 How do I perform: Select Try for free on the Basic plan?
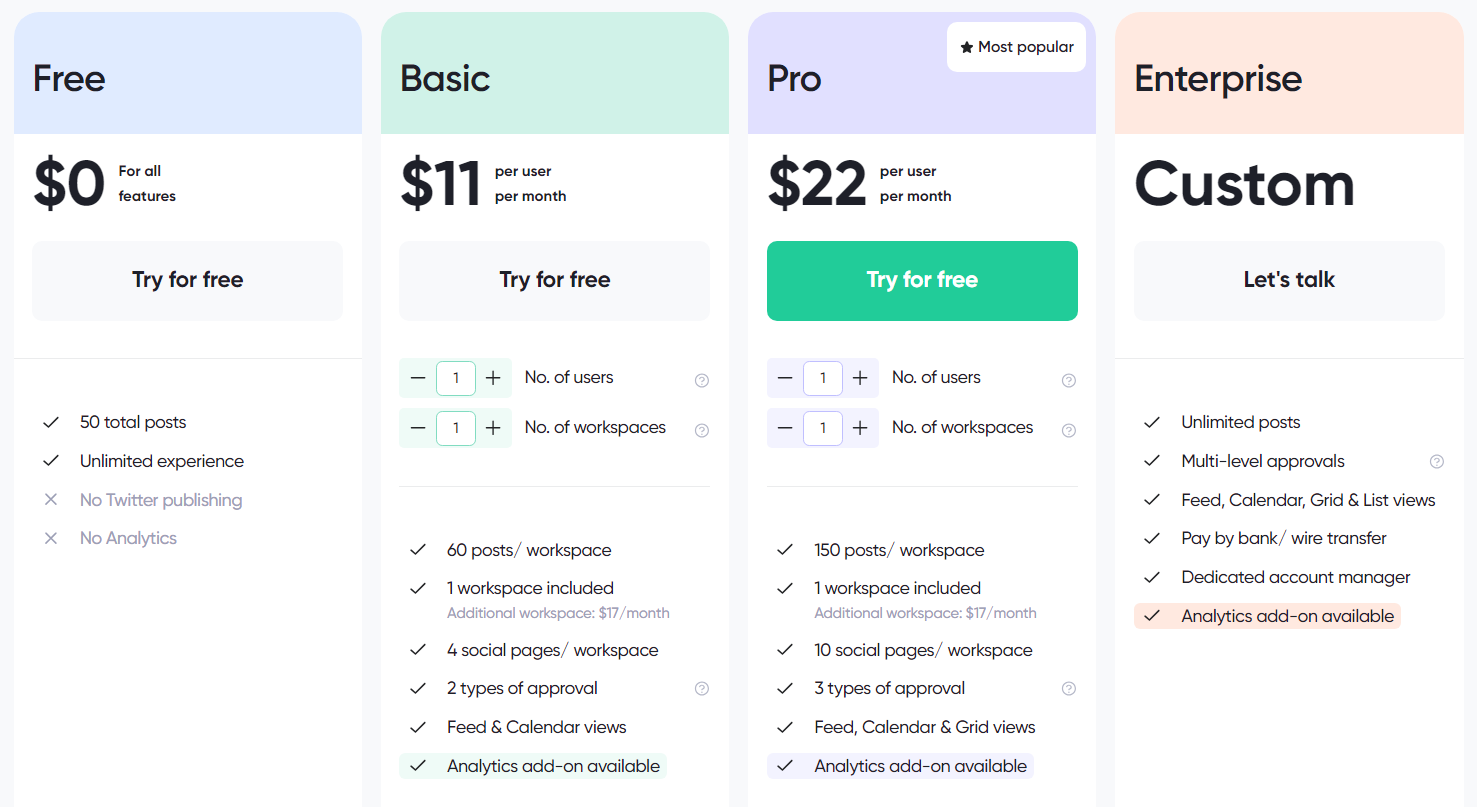[554, 280]
